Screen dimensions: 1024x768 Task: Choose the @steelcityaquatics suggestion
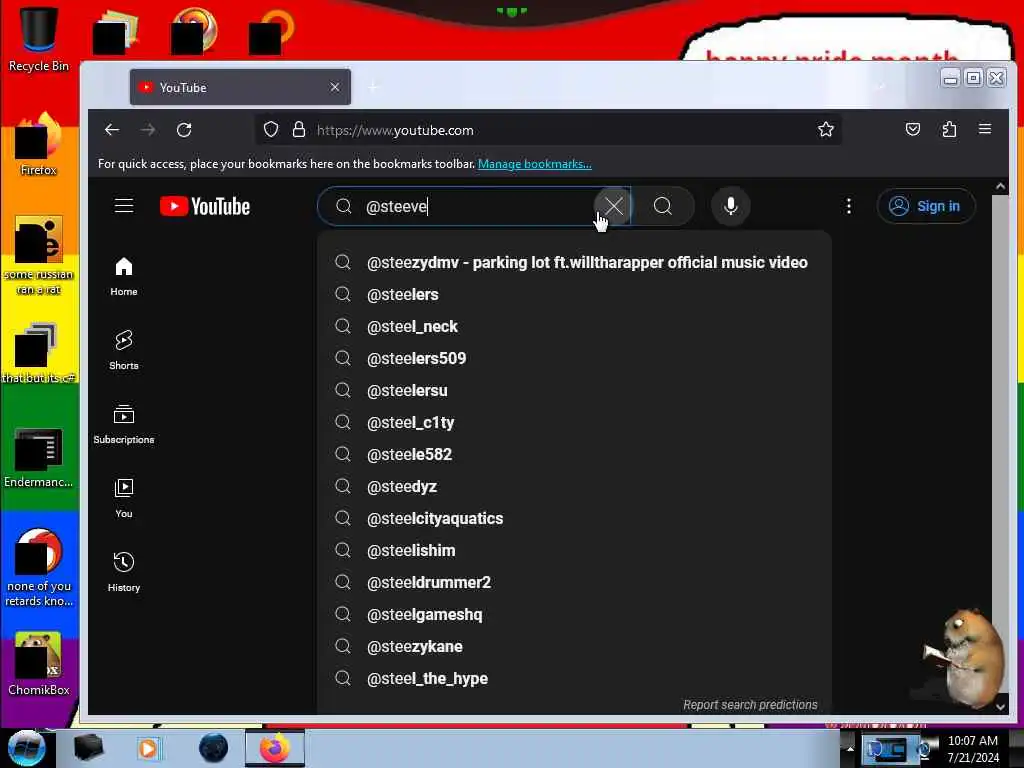click(x=574, y=519)
